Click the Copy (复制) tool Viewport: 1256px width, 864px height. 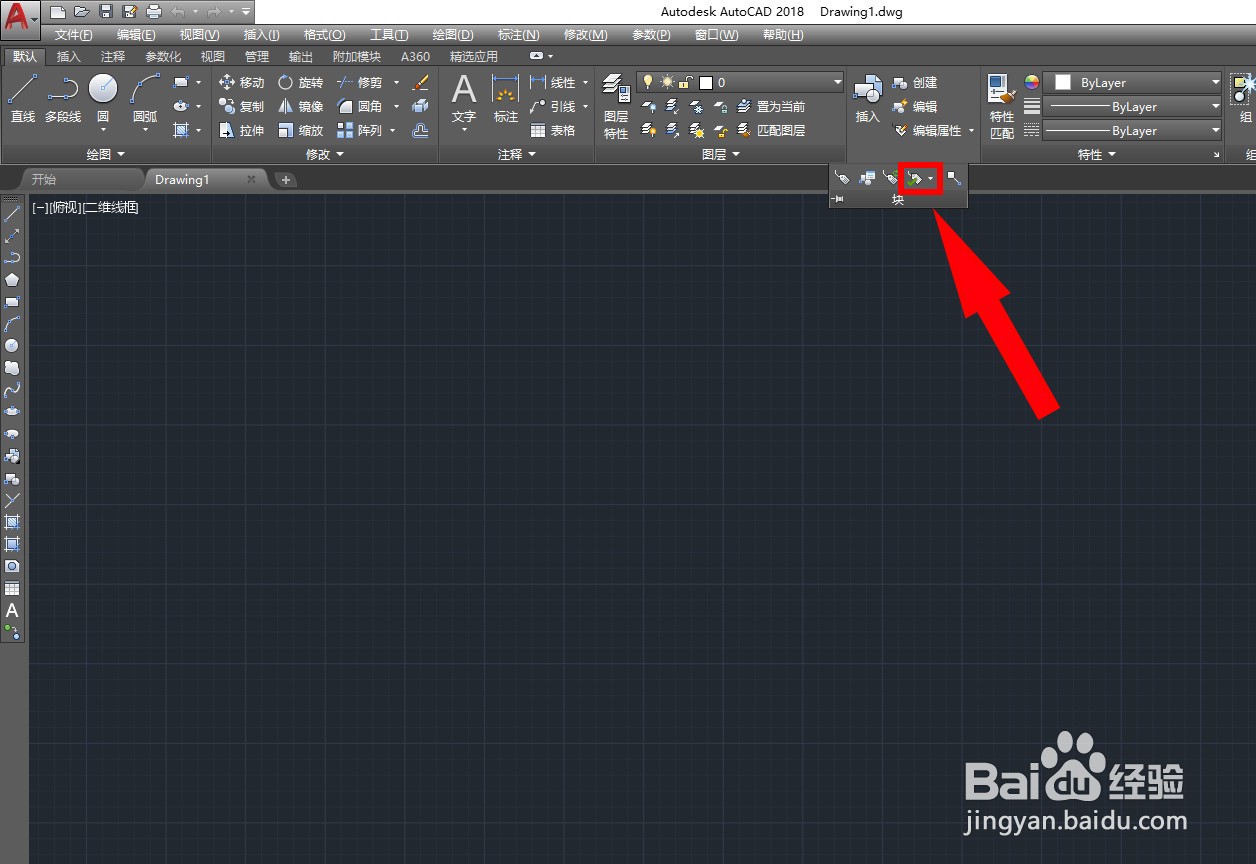242,107
